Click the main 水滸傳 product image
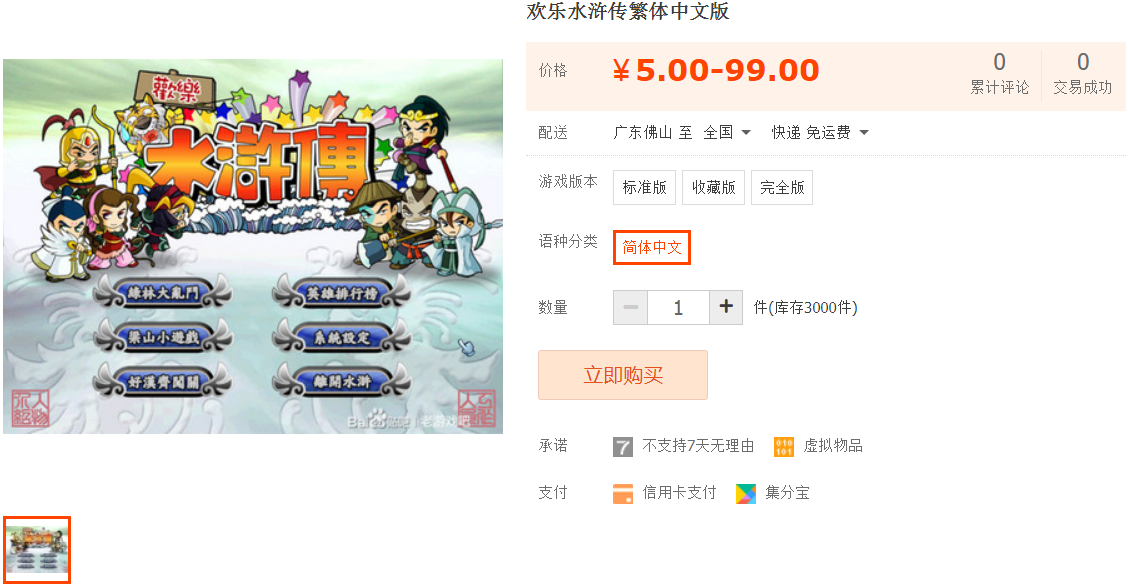Image resolution: width=1128 pixels, height=586 pixels. (253, 247)
